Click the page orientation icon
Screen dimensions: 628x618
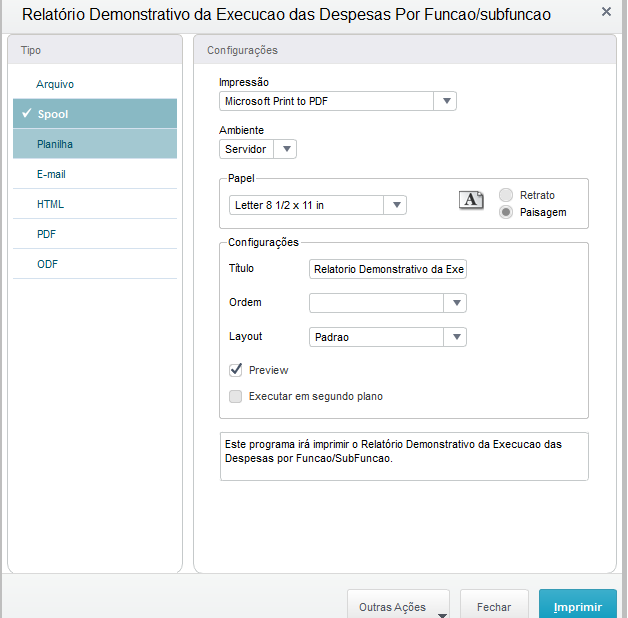471,200
